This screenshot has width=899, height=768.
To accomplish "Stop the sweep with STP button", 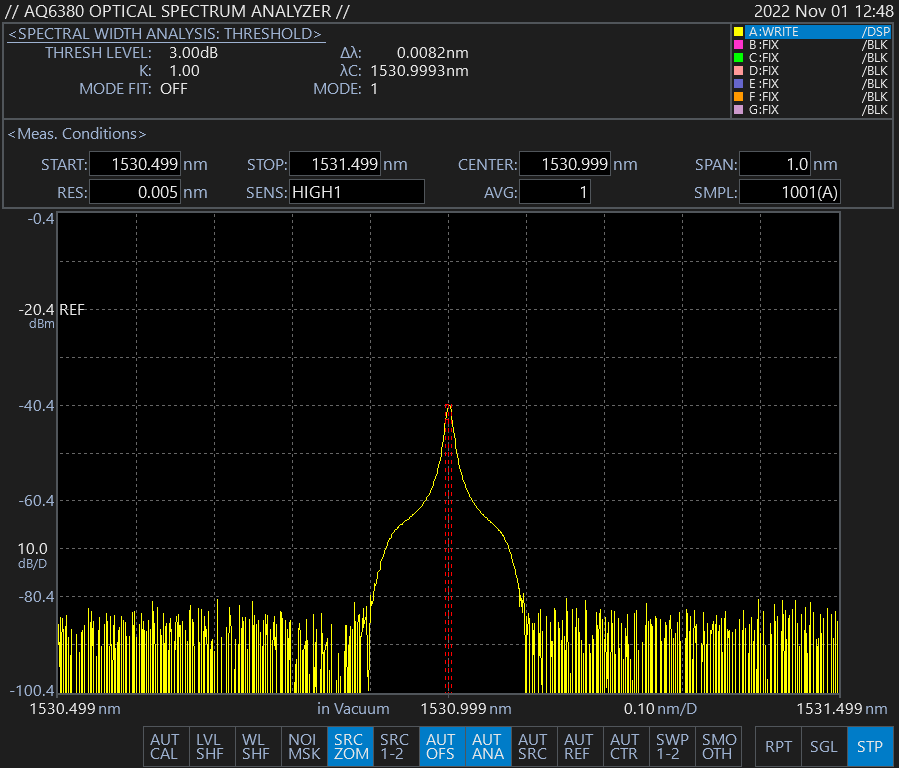I will [x=870, y=747].
